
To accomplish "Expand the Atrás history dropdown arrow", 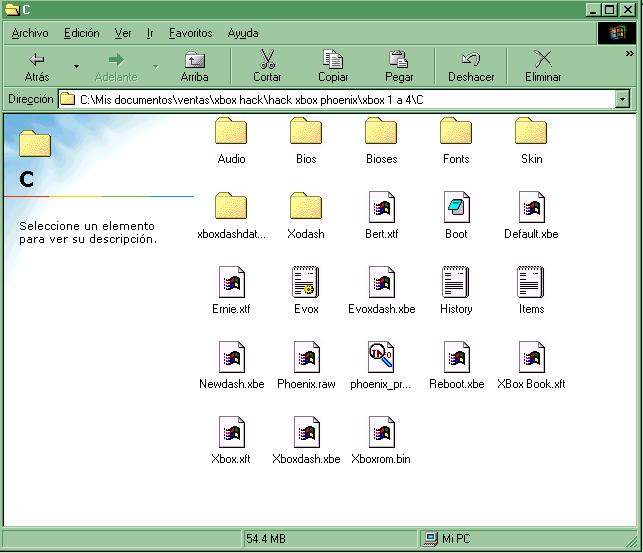I will tap(76, 66).
